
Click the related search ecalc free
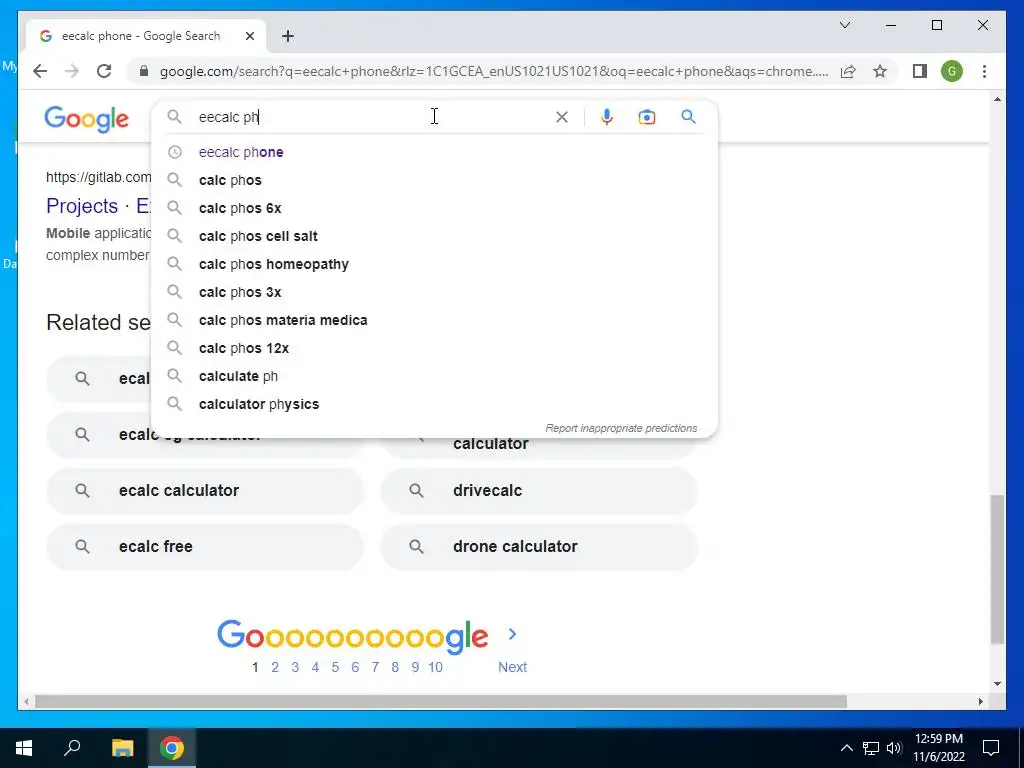click(204, 547)
